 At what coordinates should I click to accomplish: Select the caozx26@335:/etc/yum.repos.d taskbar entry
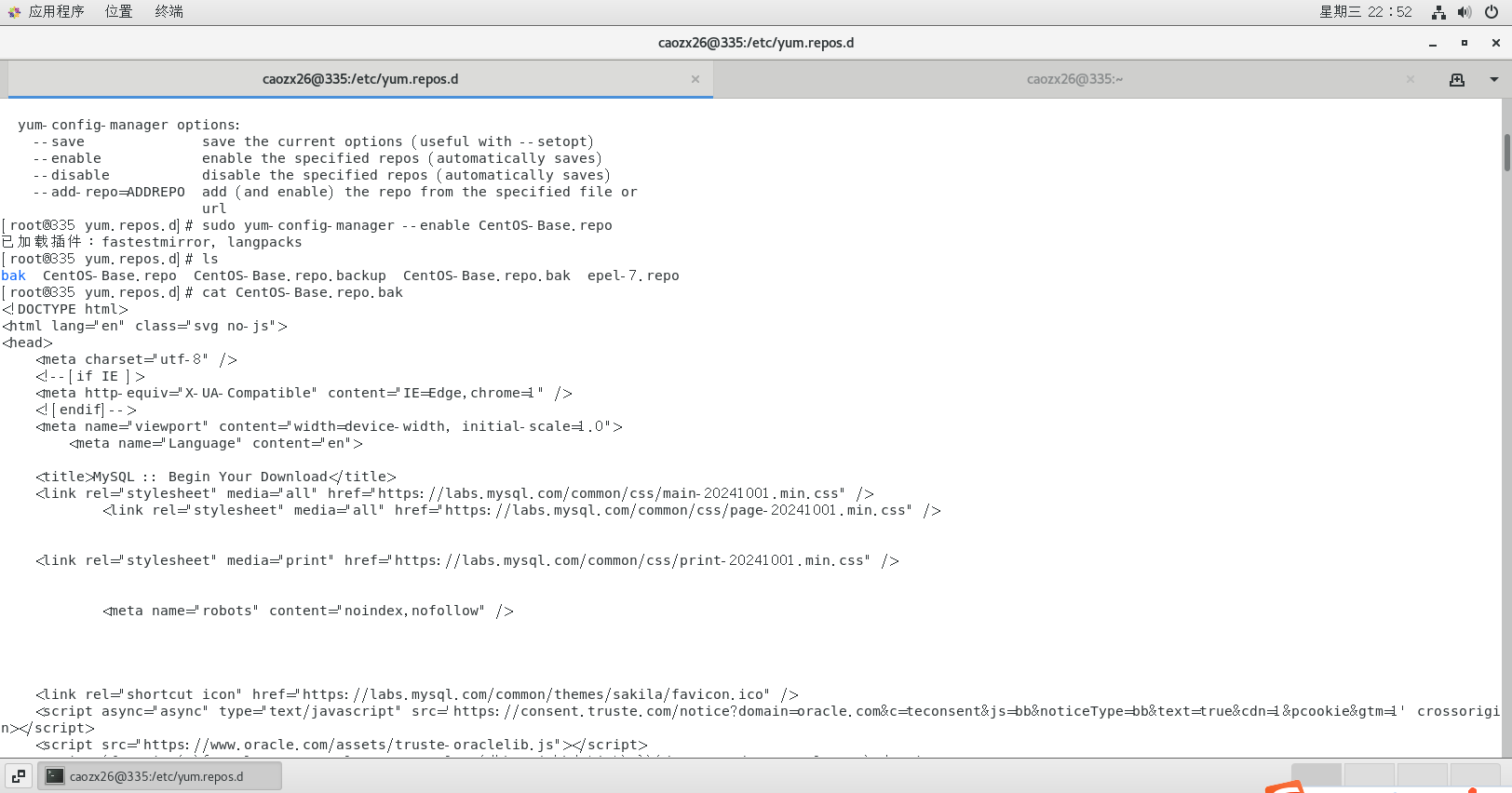tap(159, 776)
